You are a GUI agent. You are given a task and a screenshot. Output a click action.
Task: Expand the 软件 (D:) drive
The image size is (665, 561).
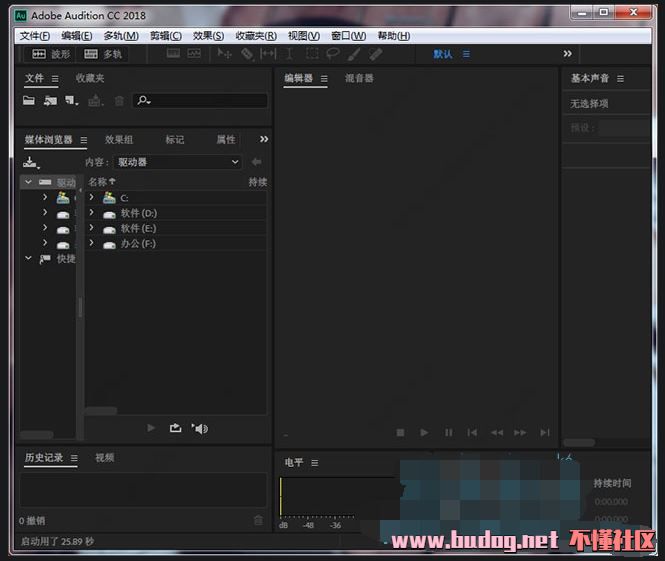coord(91,212)
